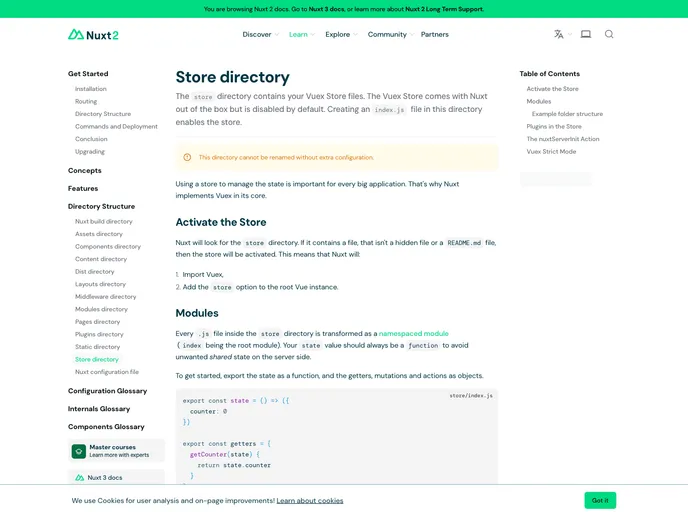Viewport: 688px width, 512px height.
Task: Open the Installation sidebar link
Action: (90, 89)
